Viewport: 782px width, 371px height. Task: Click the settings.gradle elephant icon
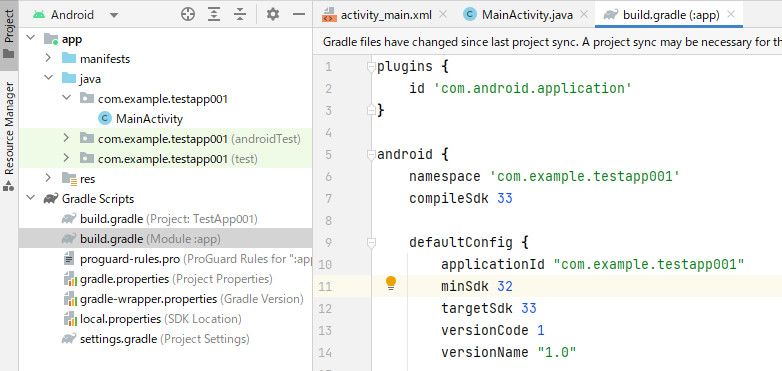point(69,339)
